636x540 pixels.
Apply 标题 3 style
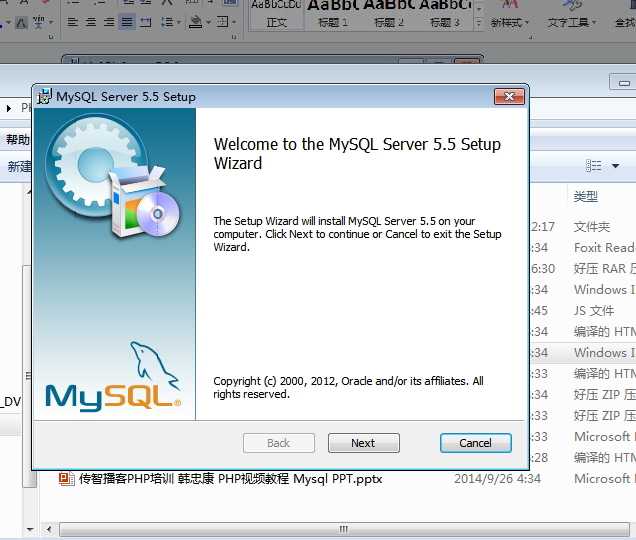(445, 14)
